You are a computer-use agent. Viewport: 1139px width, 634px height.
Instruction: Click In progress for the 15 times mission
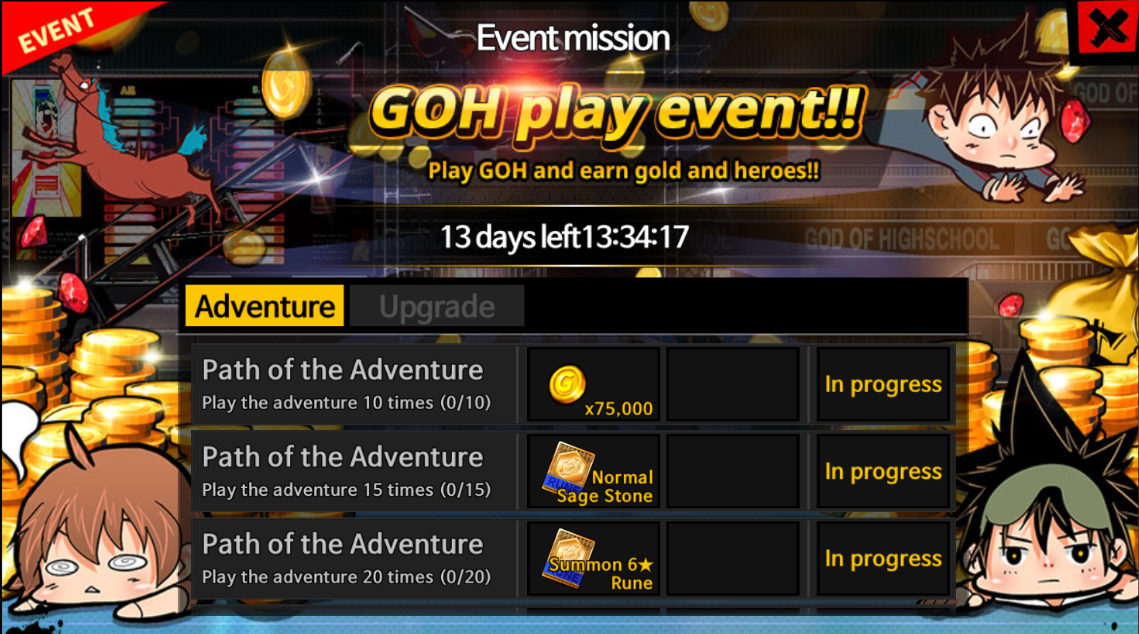point(883,471)
